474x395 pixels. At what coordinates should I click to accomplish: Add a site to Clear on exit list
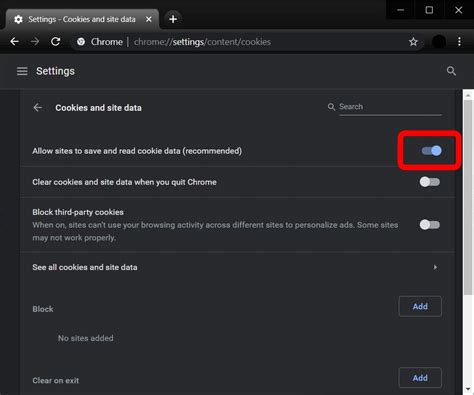pos(420,378)
